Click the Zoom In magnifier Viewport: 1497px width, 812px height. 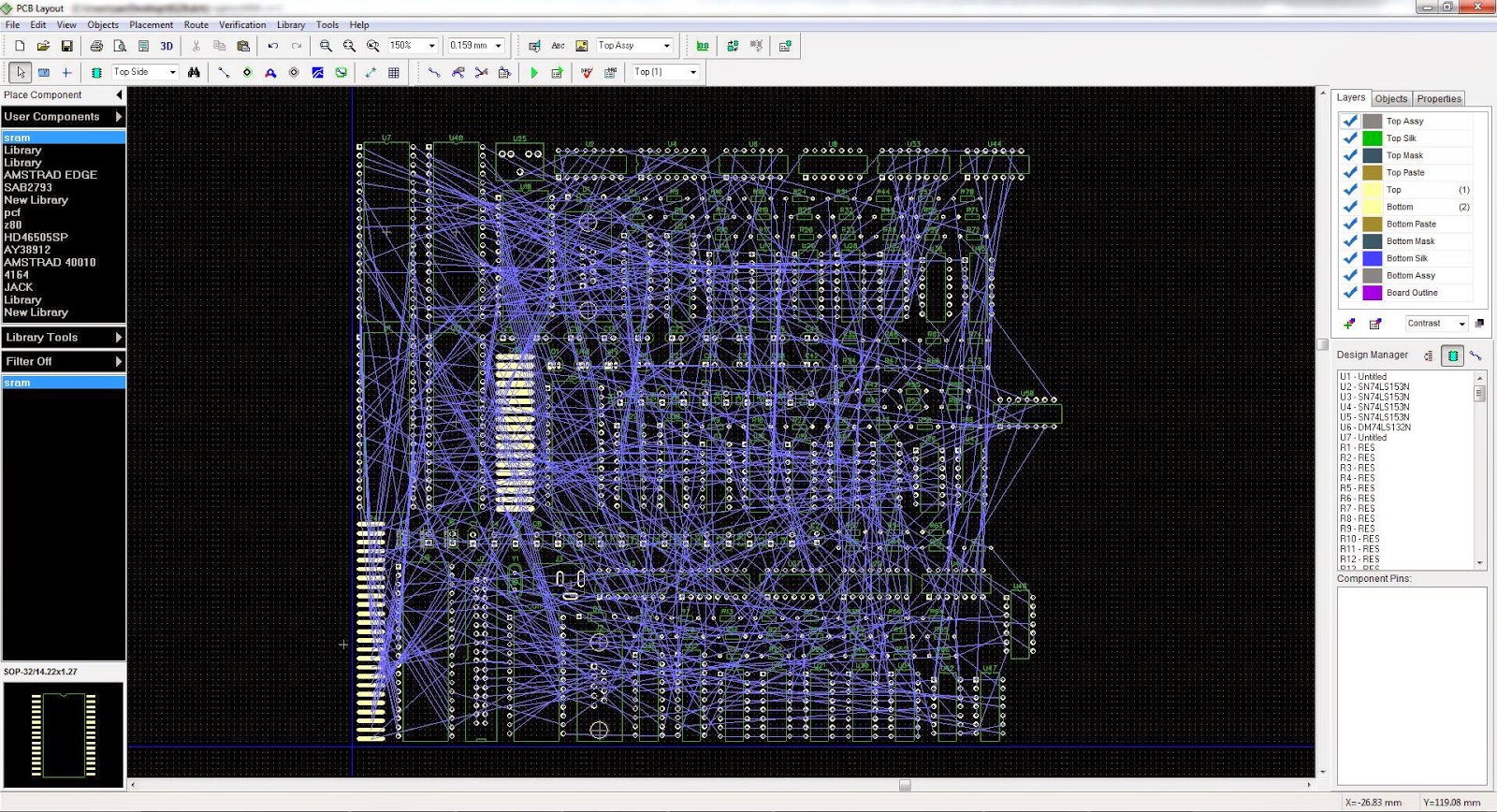tap(326, 46)
